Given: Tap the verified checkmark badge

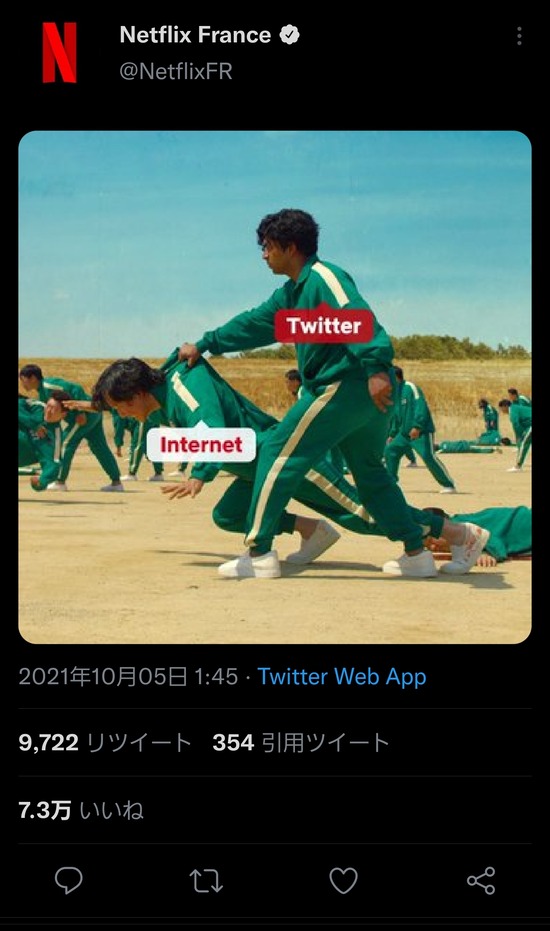Looking at the screenshot, I should 289,35.
